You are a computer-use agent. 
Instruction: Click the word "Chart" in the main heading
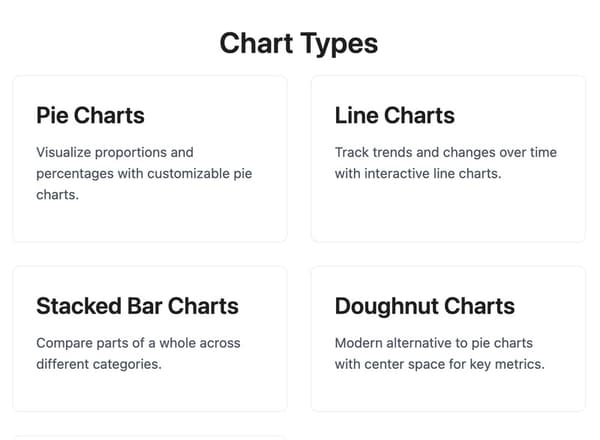pos(256,44)
